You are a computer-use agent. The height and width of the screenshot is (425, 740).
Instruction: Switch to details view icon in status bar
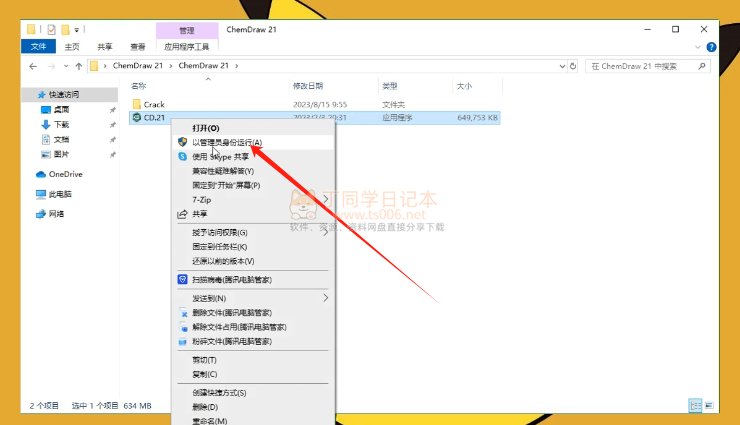pos(695,406)
